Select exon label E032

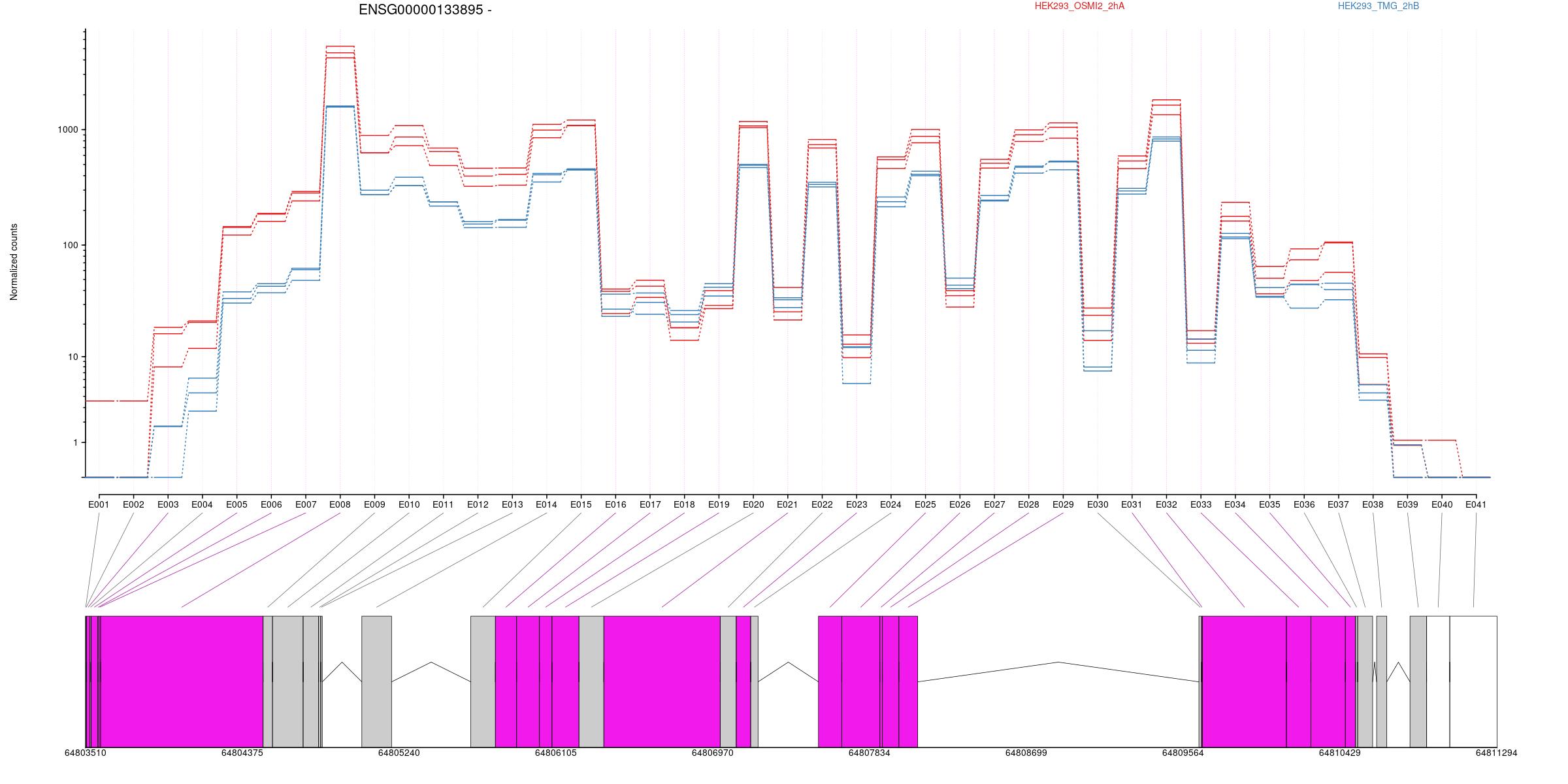click(x=1166, y=504)
